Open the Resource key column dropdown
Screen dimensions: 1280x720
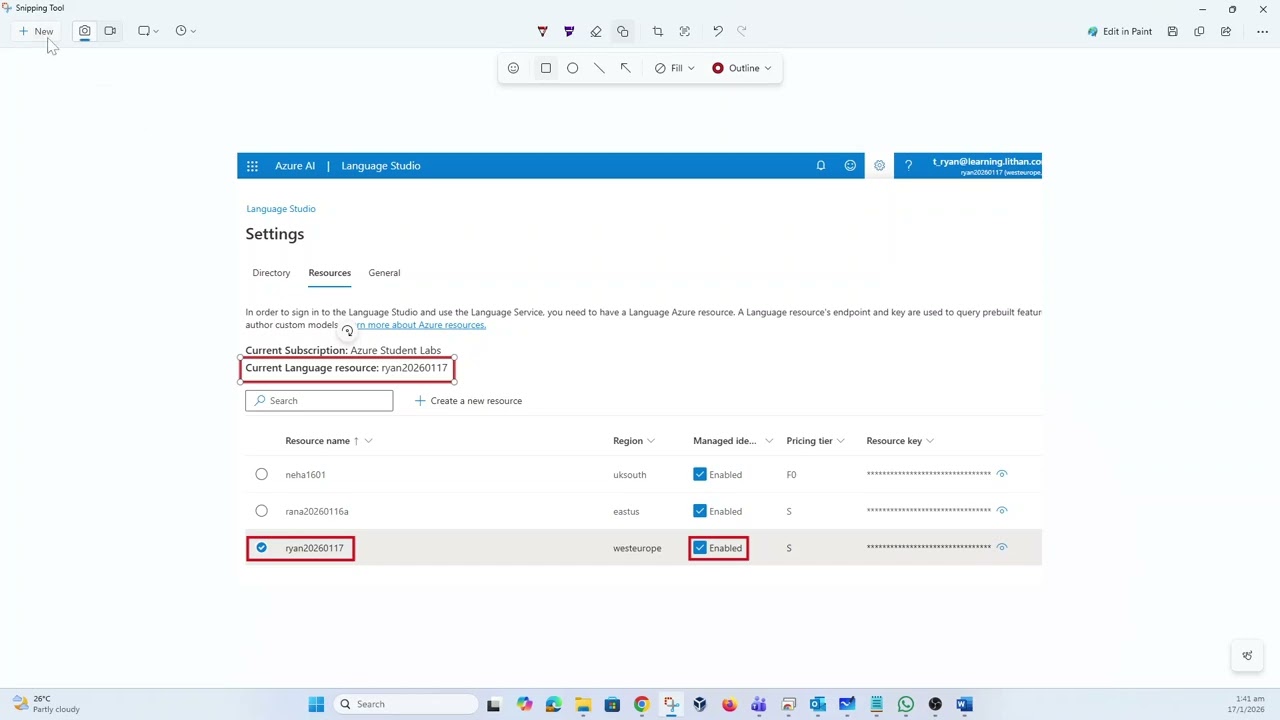[930, 441]
